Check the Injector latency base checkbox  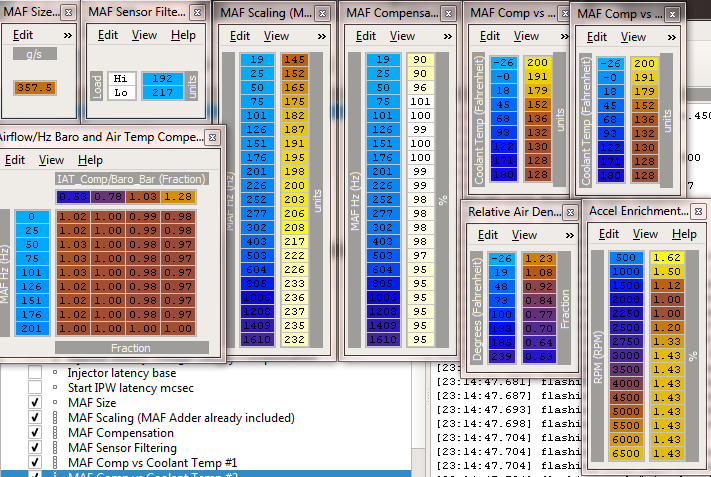click(35, 372)
